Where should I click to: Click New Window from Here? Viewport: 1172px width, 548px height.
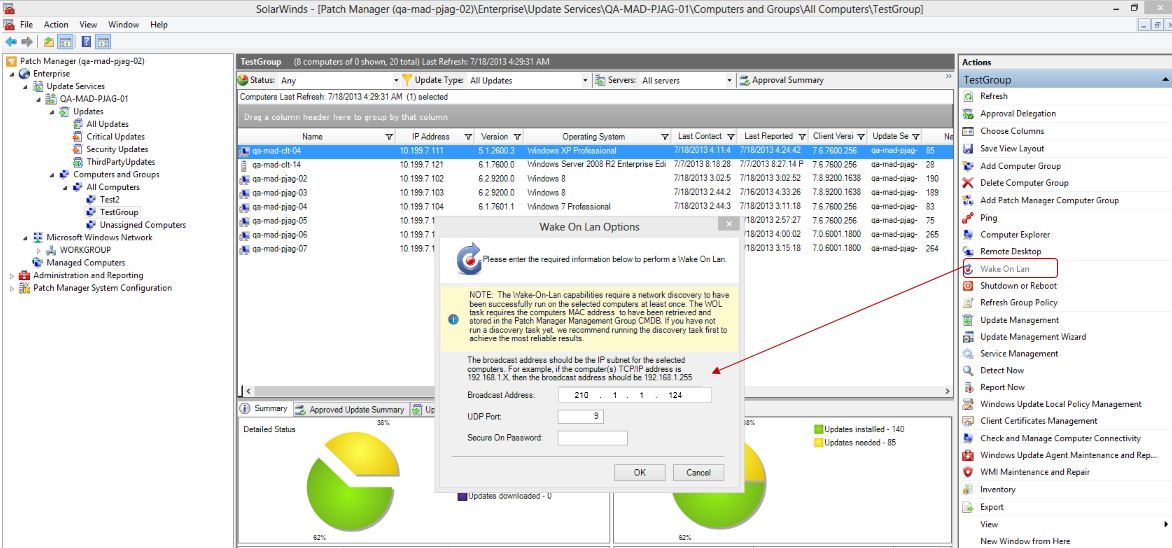pos(1025,541)
